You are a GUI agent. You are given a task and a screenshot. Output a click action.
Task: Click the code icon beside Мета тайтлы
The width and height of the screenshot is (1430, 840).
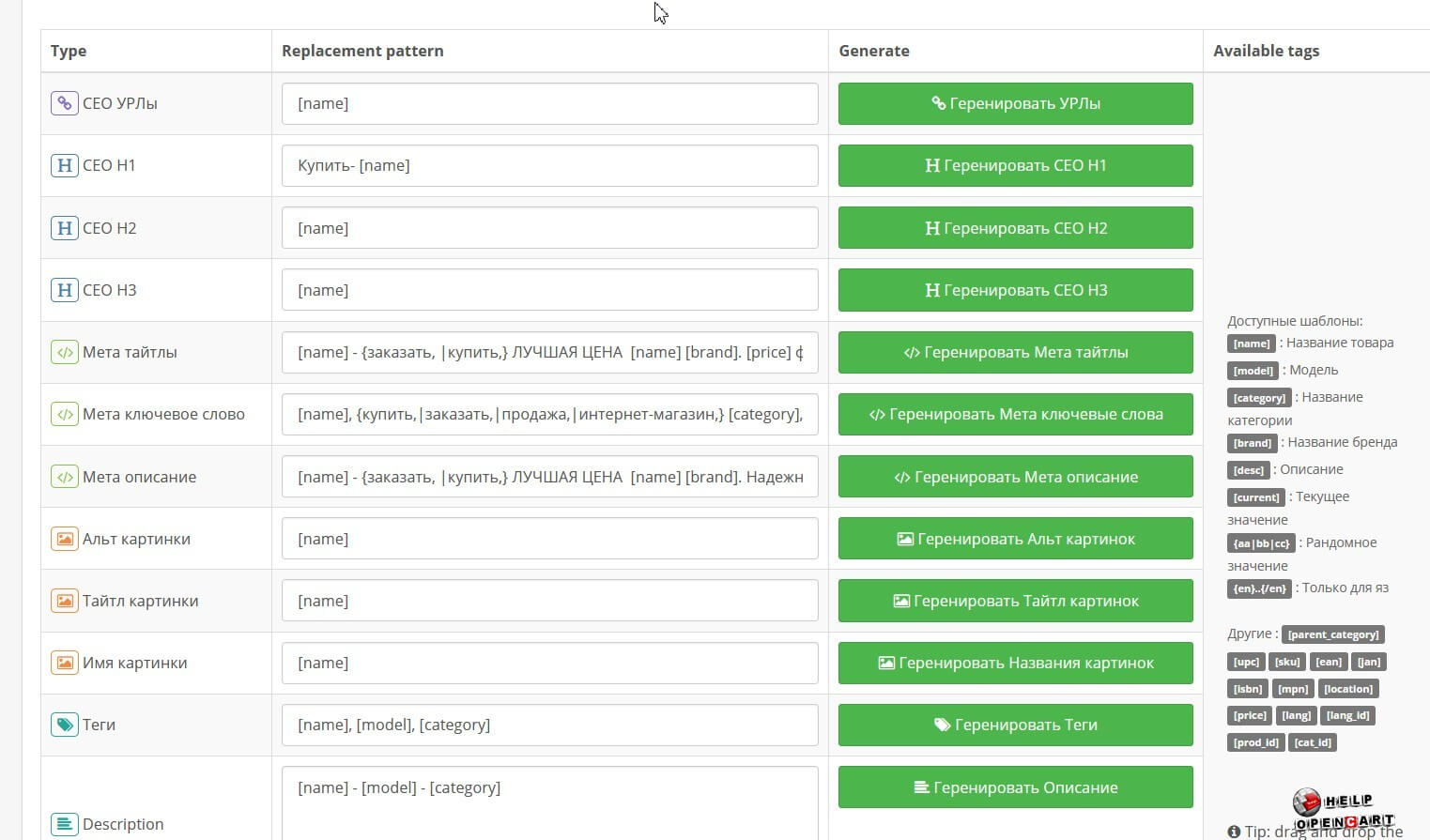click(64, 352)
